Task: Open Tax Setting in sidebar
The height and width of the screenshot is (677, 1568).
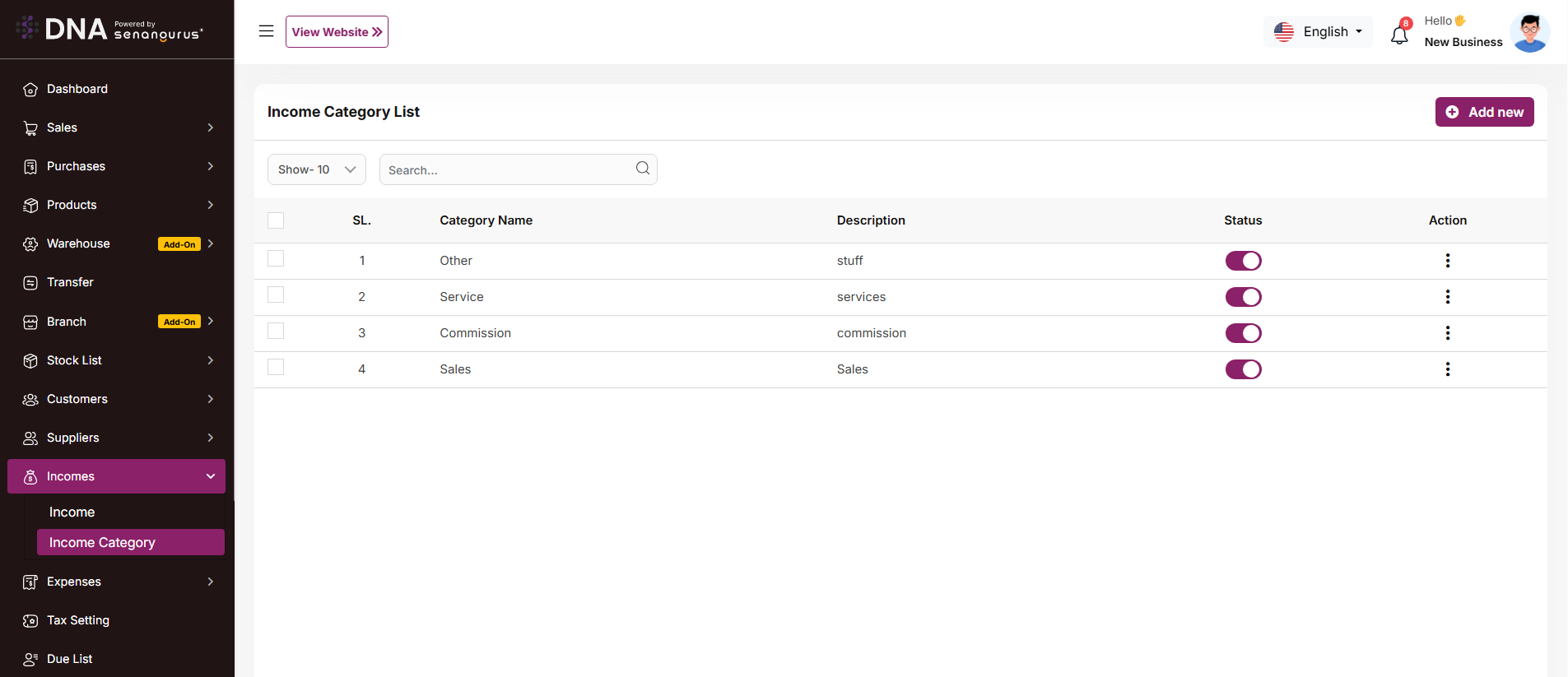Action: (78, 620)
